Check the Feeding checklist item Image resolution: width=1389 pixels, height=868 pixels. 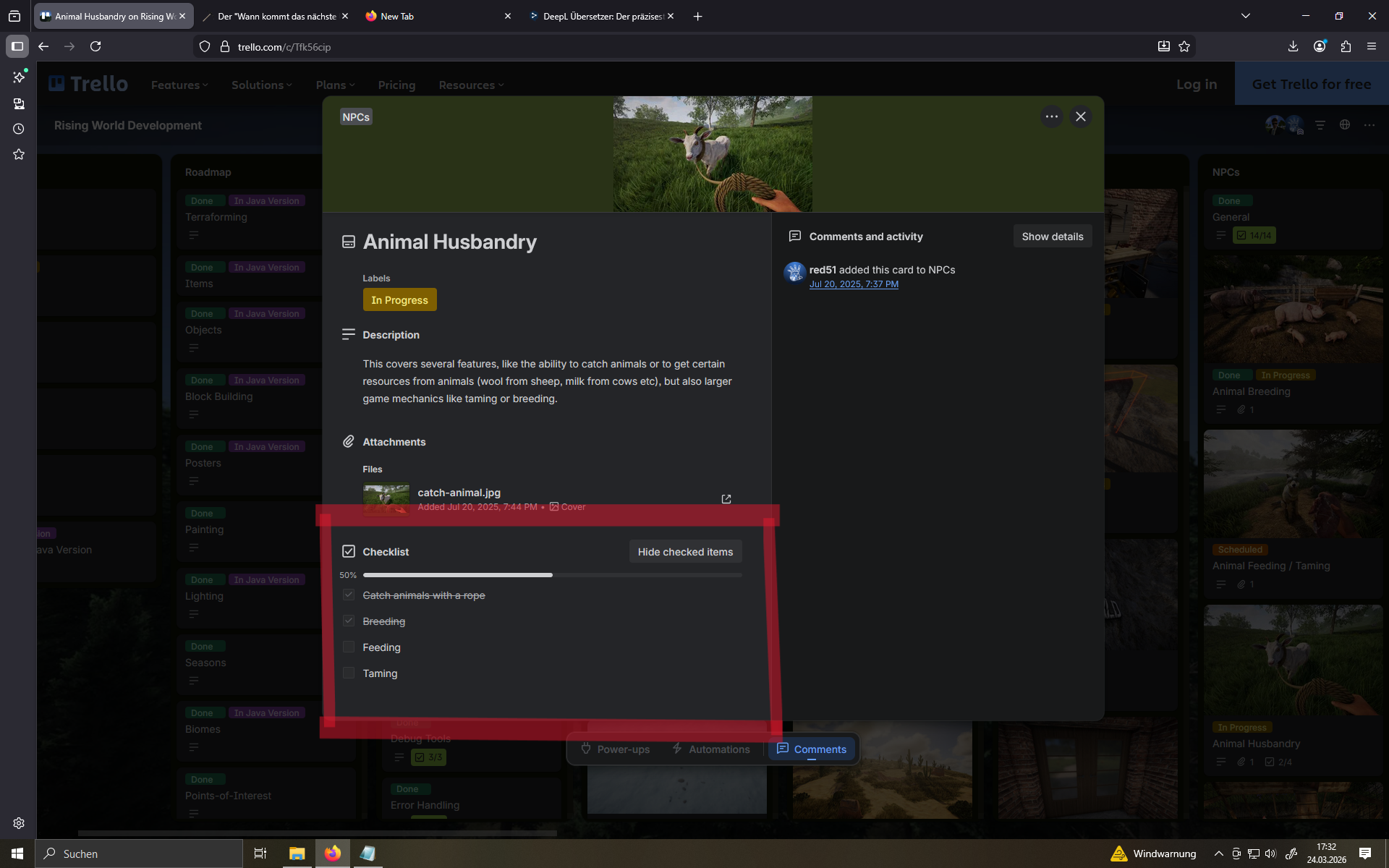[349, 647]
